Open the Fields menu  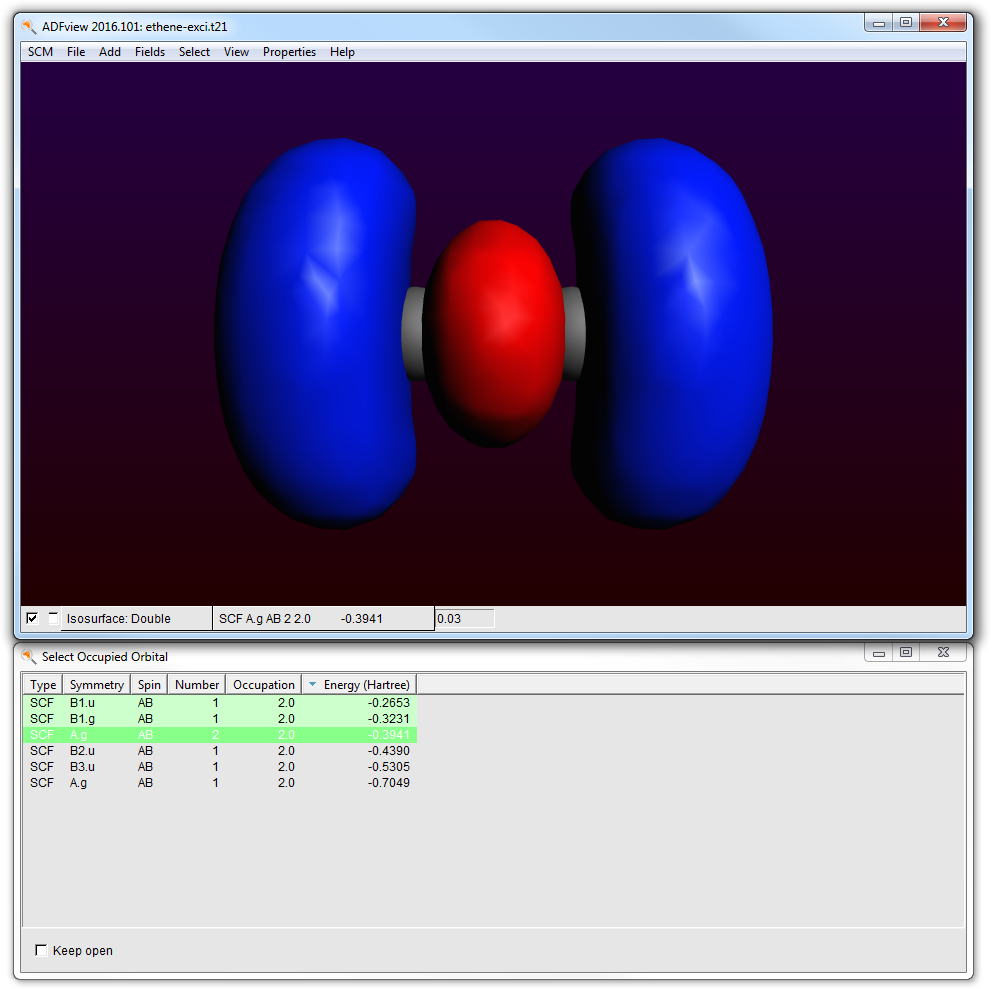pos(149,52)
